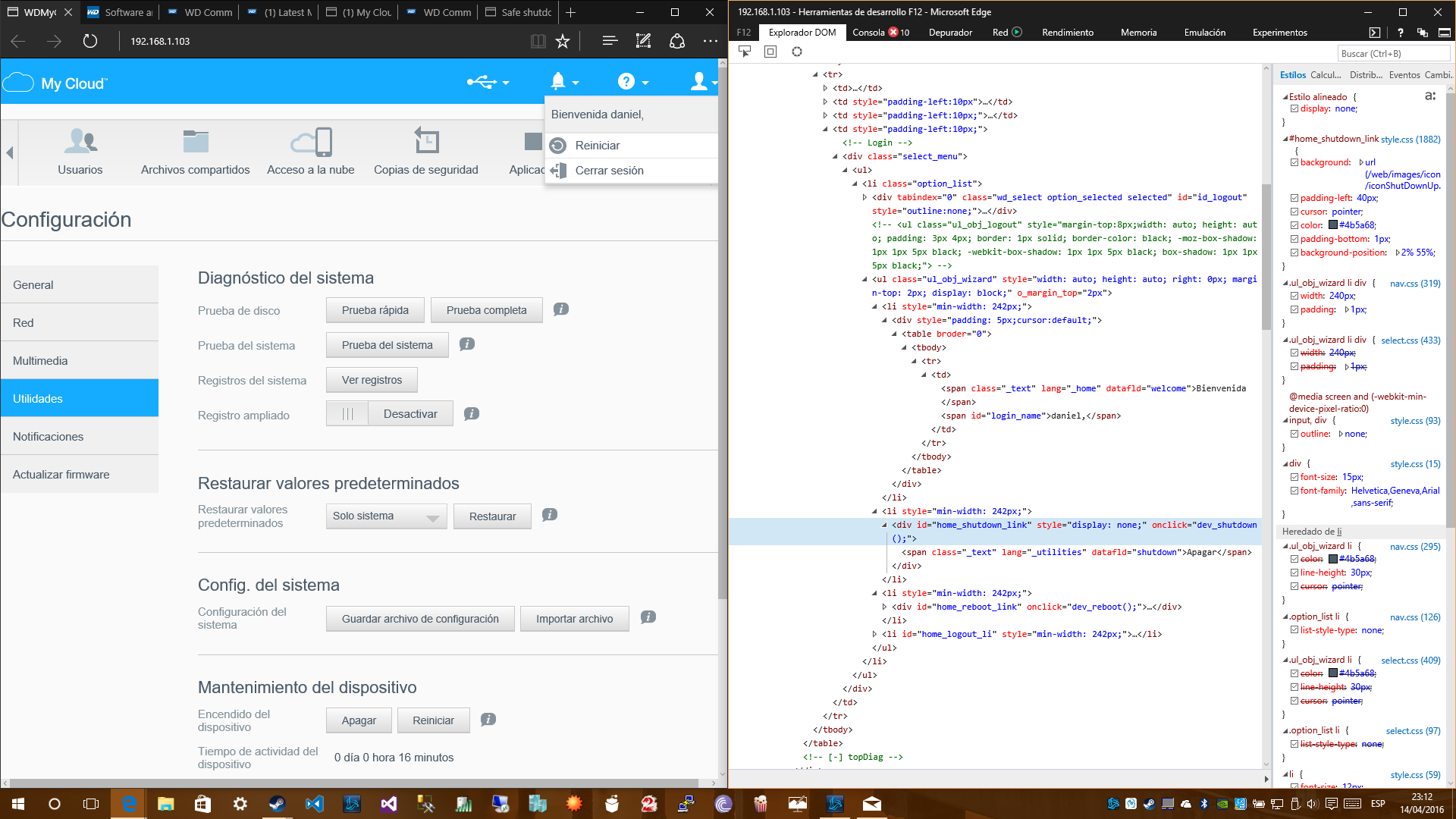This screenshot has height=819, width=1456.
Task: Open the help question mark menu
Action: [x=626, y=82]
